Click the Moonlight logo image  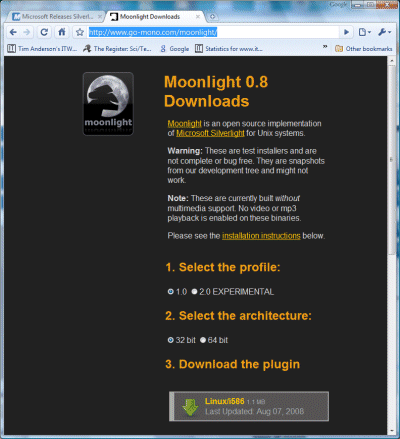pos(108,104)
